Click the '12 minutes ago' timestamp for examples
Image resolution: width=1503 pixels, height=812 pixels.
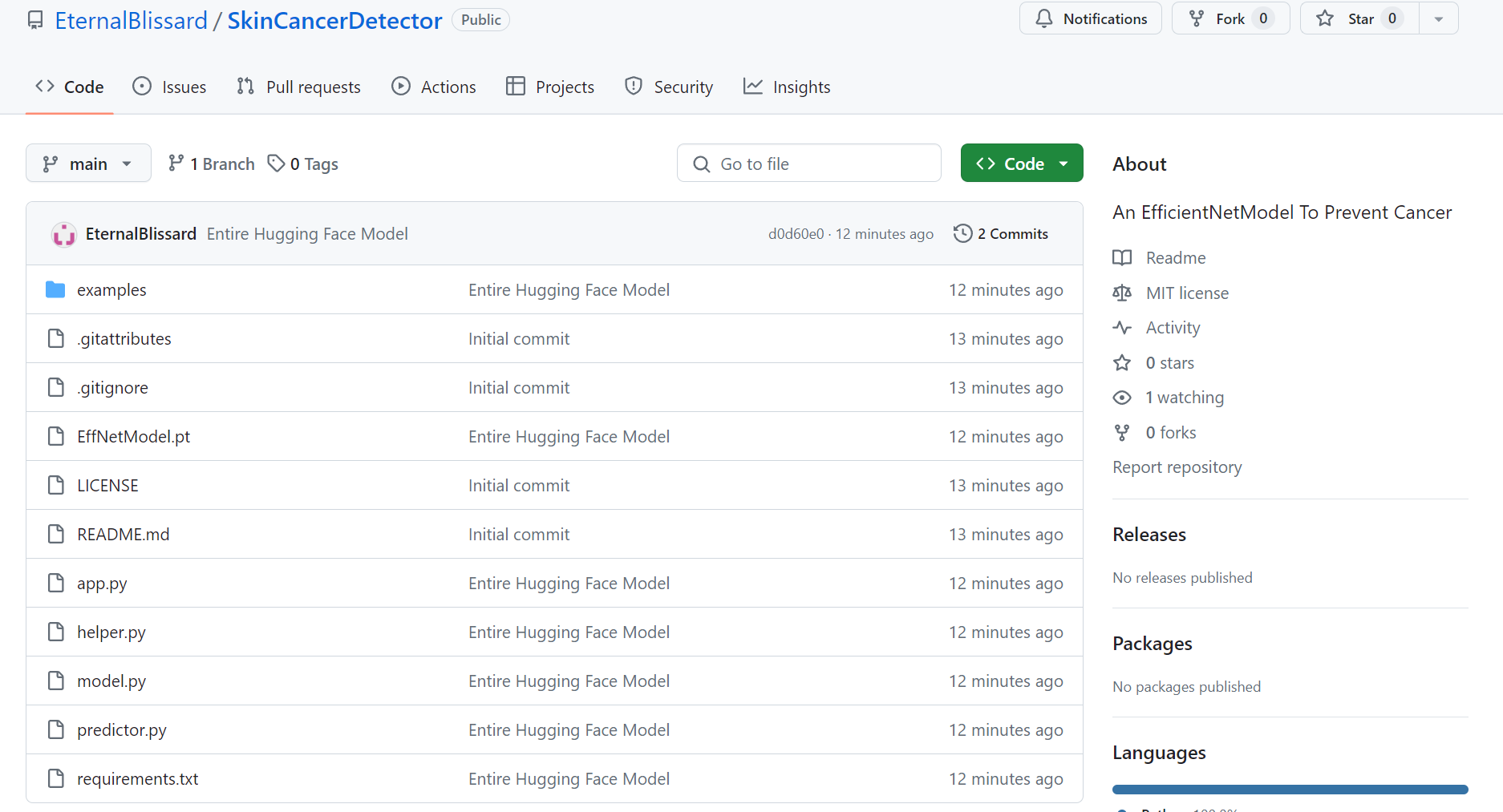[1006, 289]
